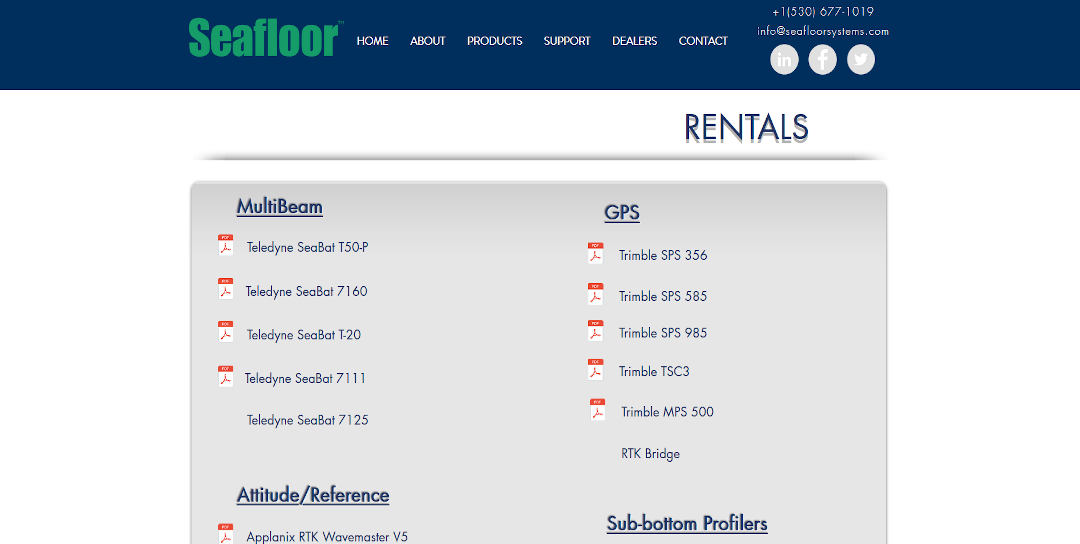Open the Twitter social icon
The width and height of the screenshot is (1080, 544).
pos(861,59)
